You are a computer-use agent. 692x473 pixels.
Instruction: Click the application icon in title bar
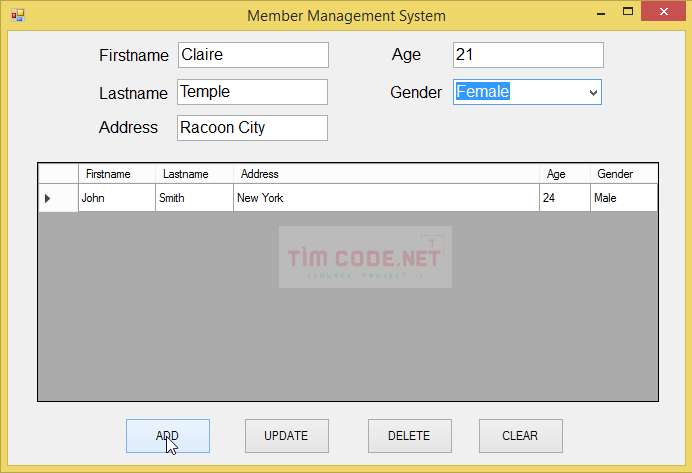click(x=18, y=15)
